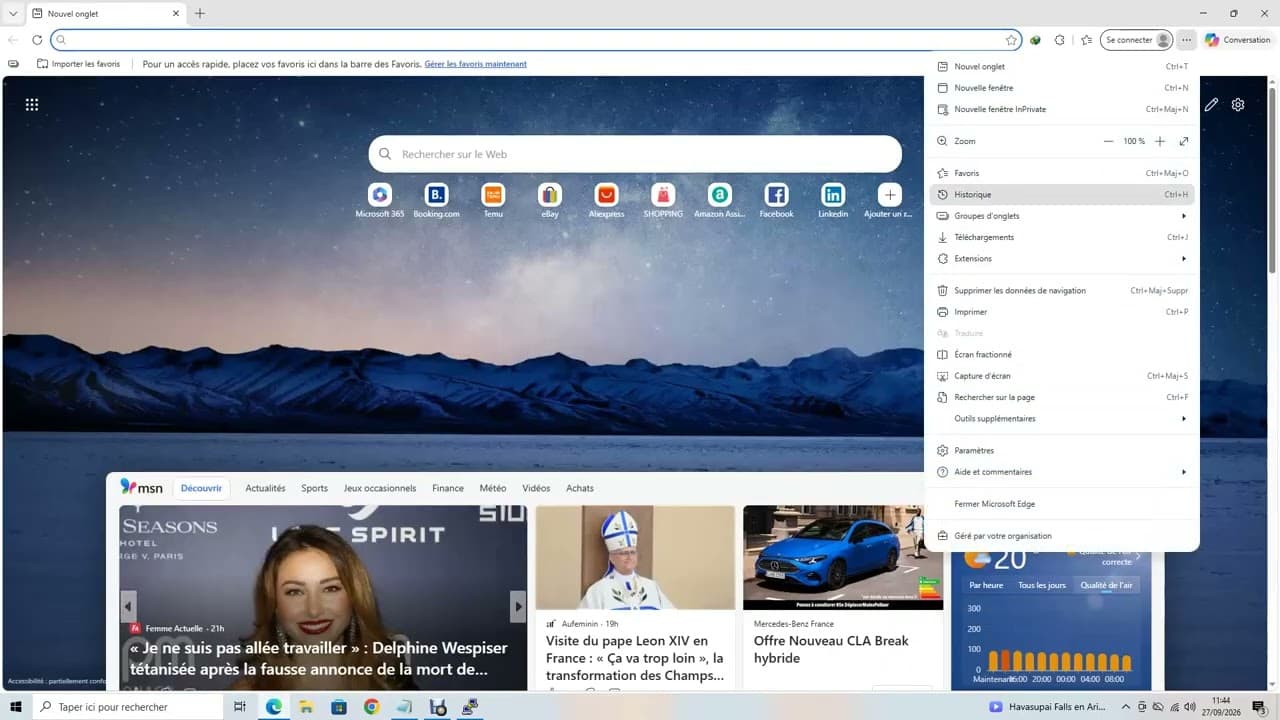
Task: Open Paramètres from the menu
Action: [x=1062, y=450]
